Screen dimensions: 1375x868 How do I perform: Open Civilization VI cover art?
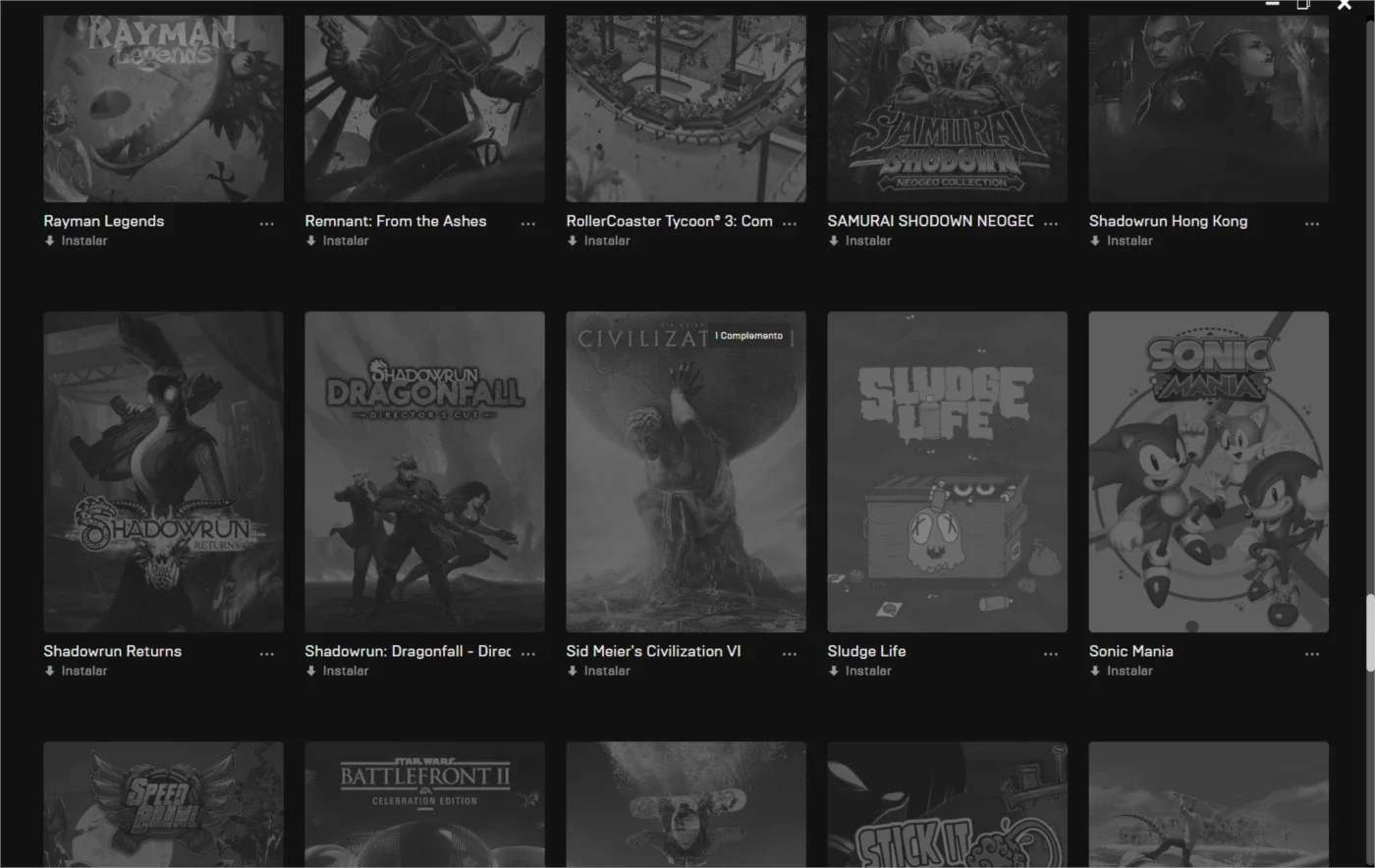pos(686,472)
